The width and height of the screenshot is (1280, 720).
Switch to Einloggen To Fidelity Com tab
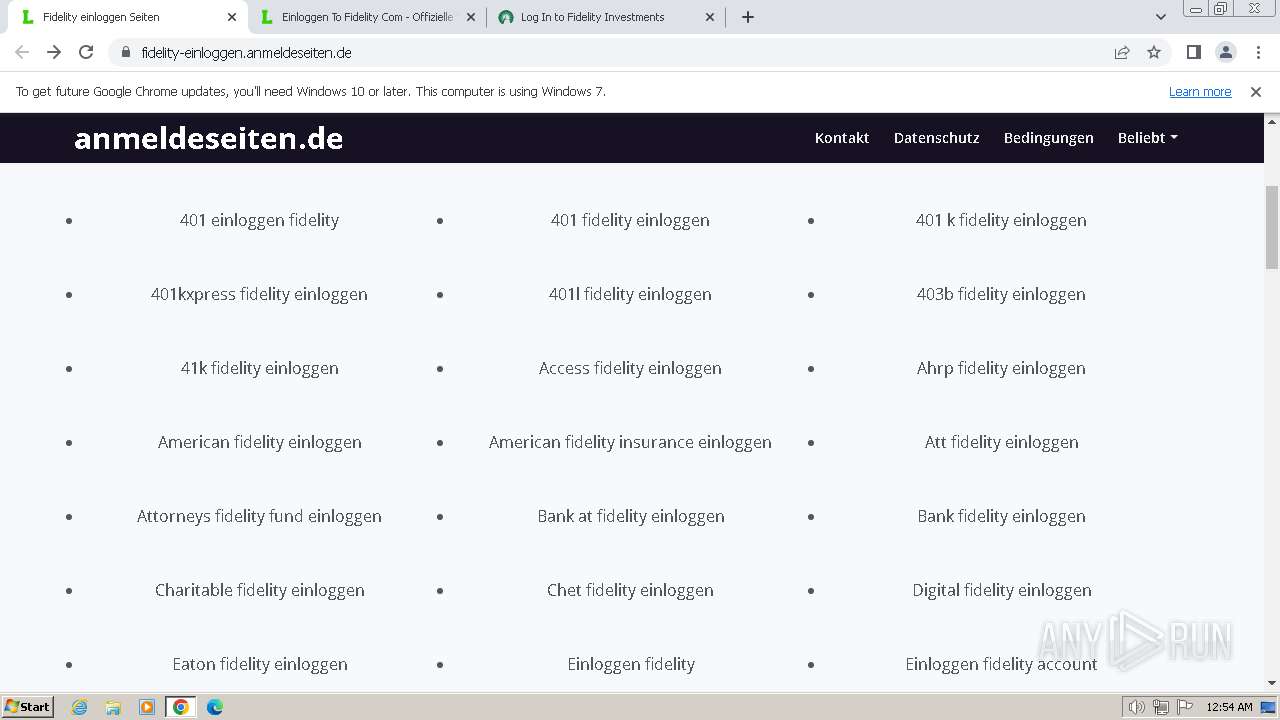pyautogui.click(x=367, y=17)
